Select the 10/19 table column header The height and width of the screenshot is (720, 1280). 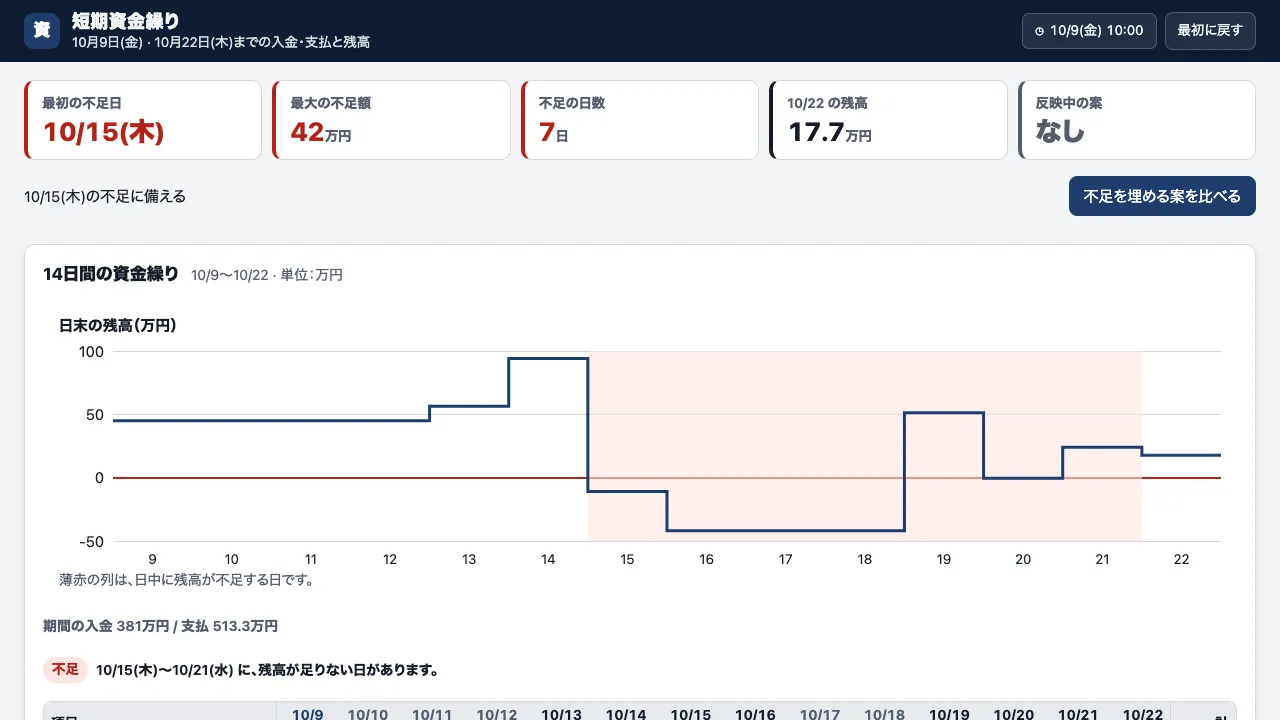[x=949, y=714]
